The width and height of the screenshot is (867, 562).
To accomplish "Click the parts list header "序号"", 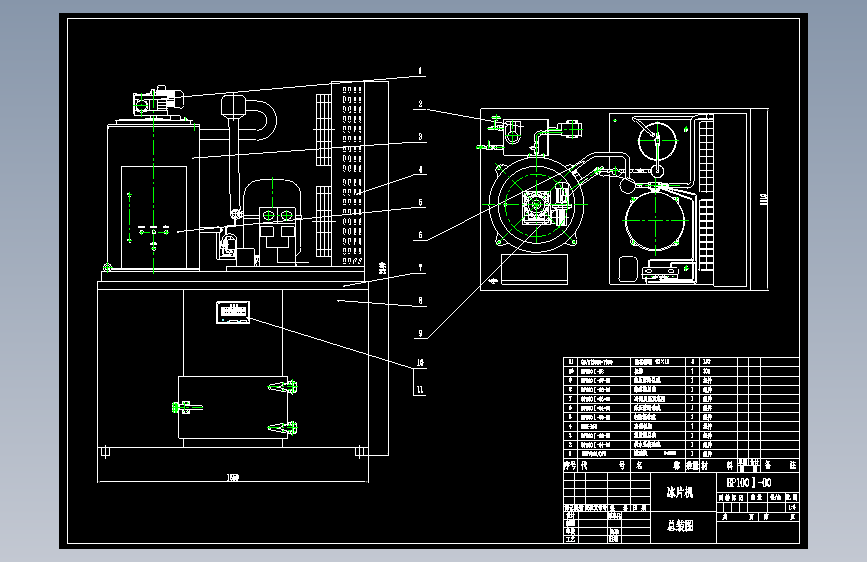I will [570, 466].
